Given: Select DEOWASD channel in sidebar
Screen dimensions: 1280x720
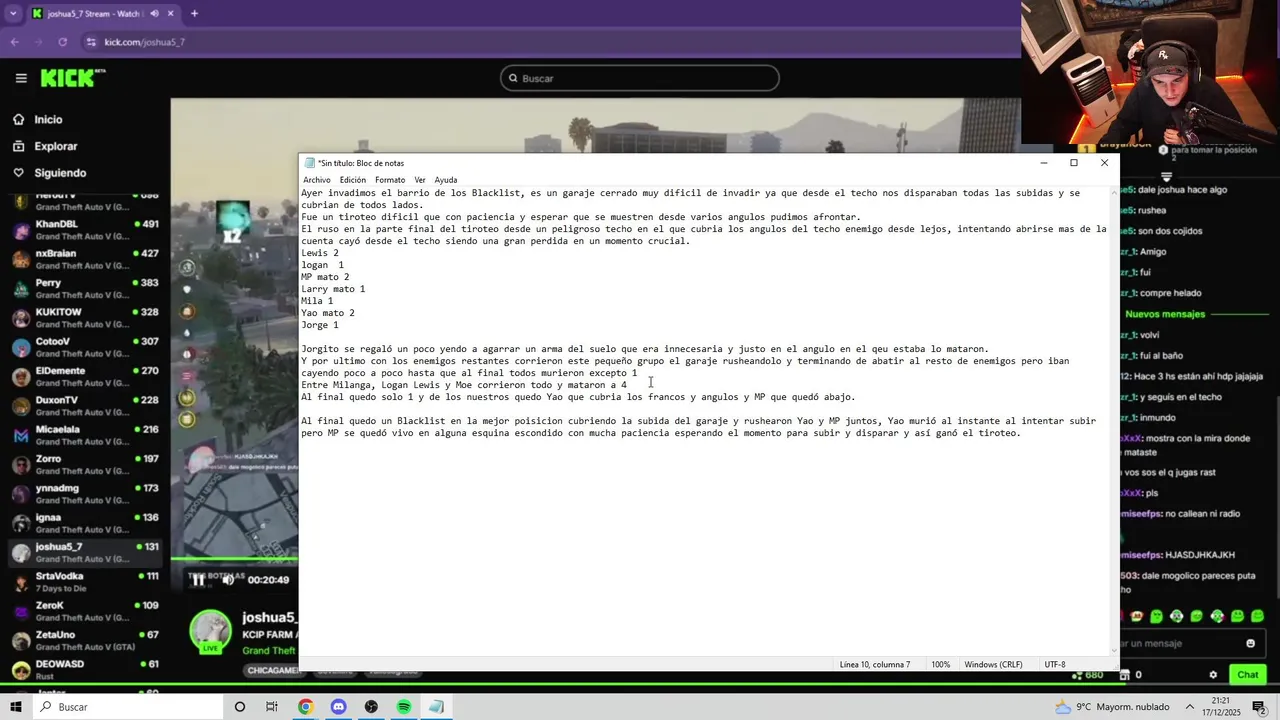Looking at the screenshot, I should [x=84, y=670].
